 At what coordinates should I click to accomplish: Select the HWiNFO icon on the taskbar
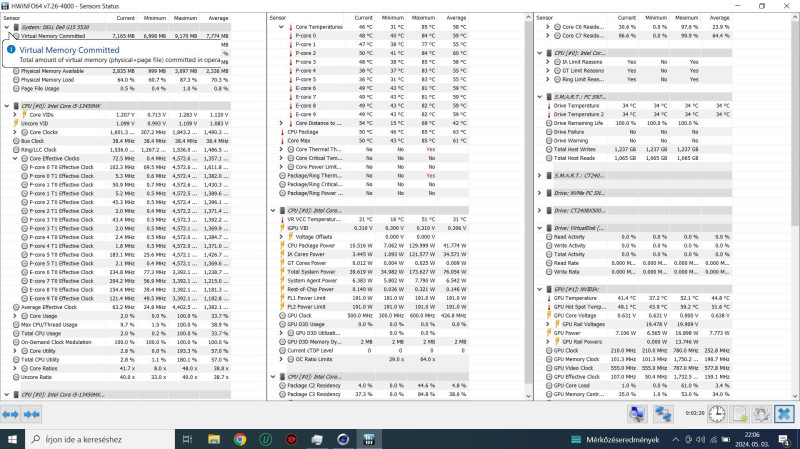point(369,439)
